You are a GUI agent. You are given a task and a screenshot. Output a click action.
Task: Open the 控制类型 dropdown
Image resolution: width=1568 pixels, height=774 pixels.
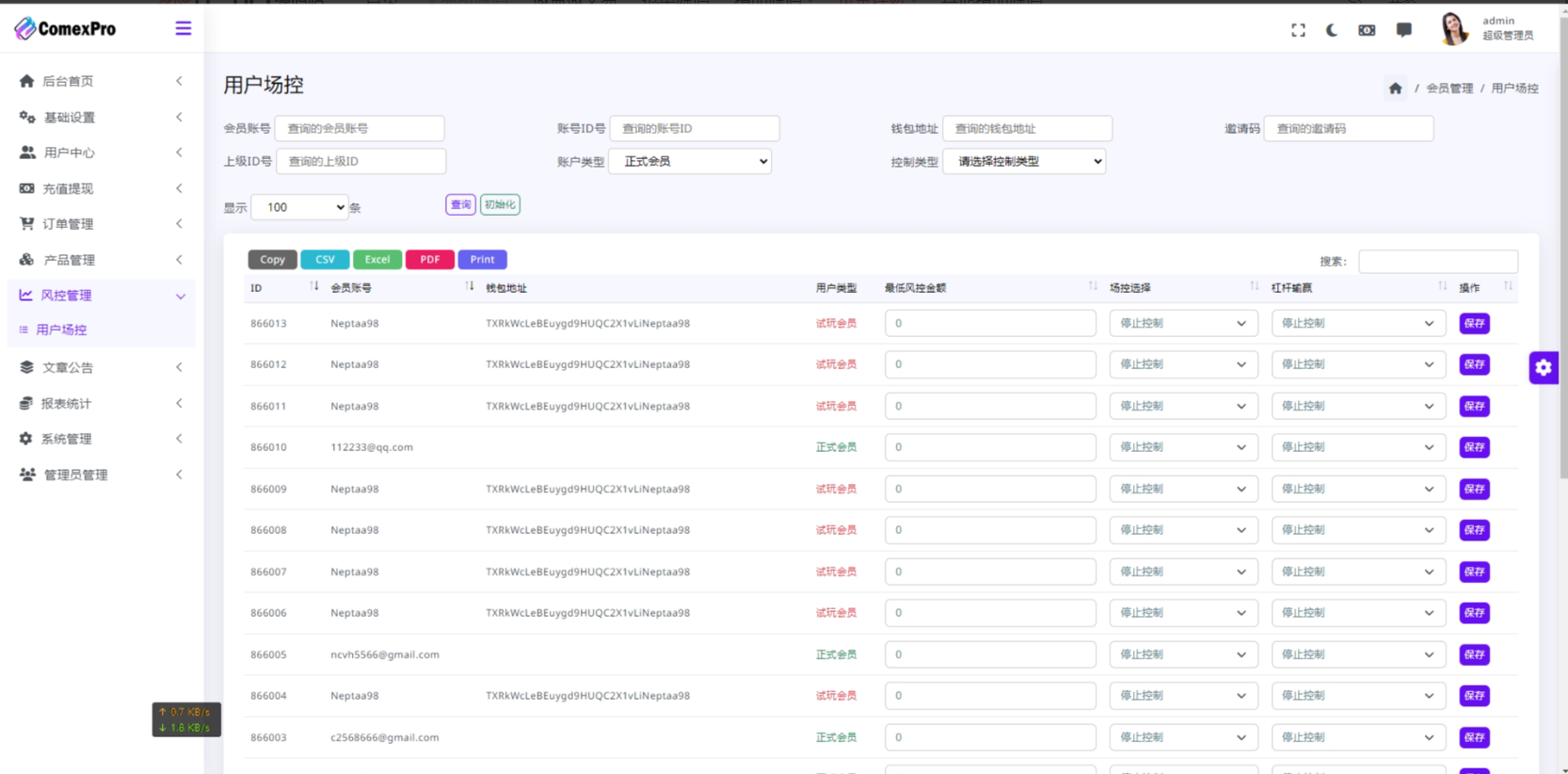(1024, 162)
